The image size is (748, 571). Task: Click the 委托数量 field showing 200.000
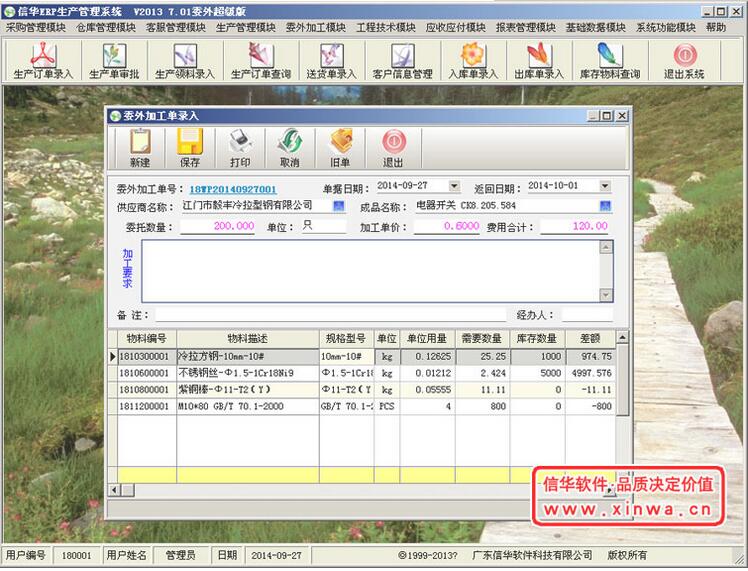[218, 226]
